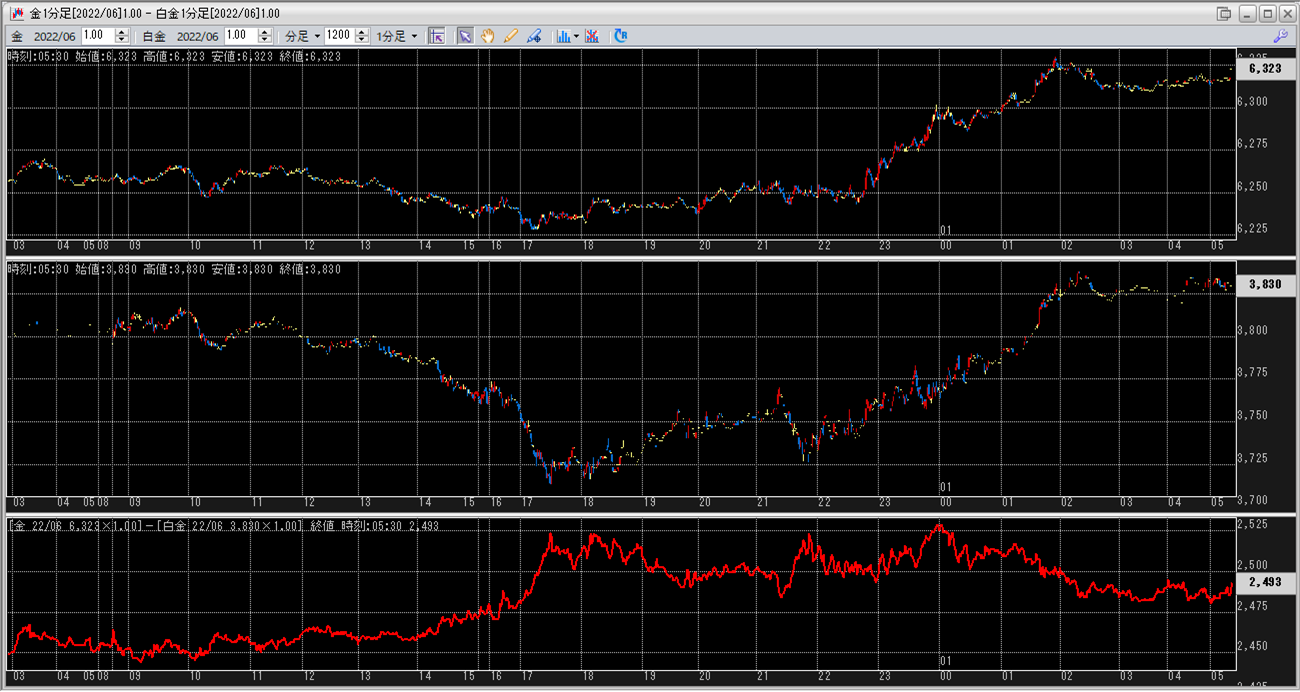Toggle the crosshair scale button in toolbar
This screenshot has height=692, width=1300.
(x=437, y=36)
